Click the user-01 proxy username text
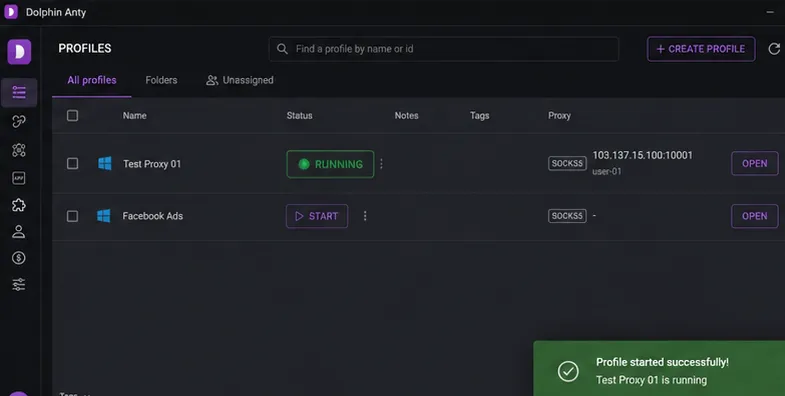This screenshot has height=396, width=785. (607, 171)
